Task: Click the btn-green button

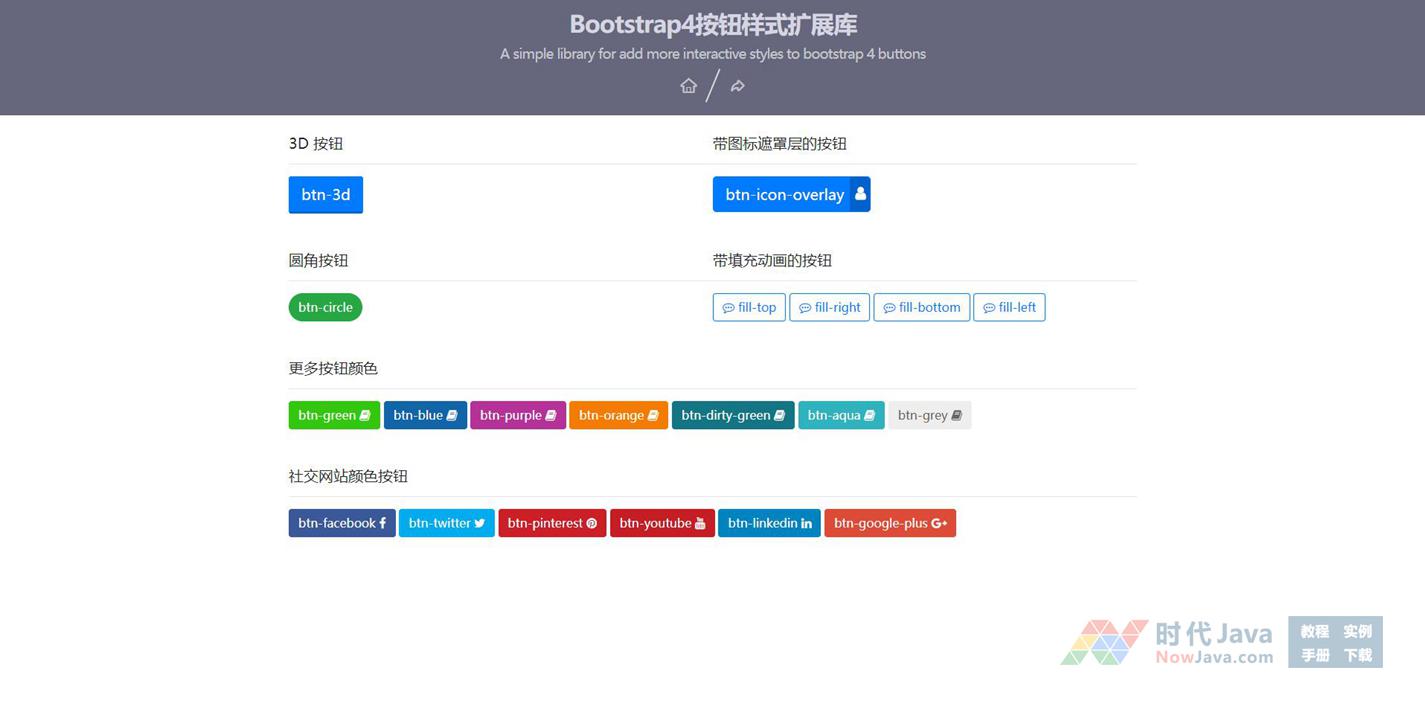Action: [334, 415]
